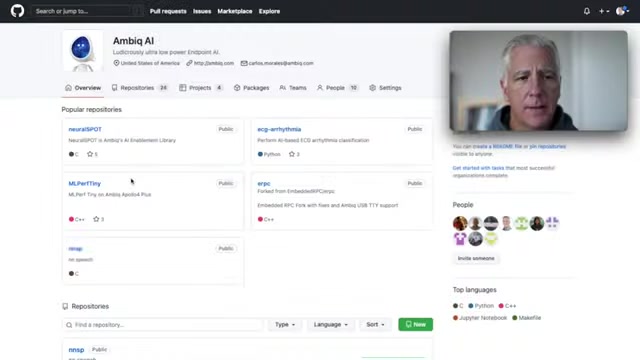Open Marketplace in header
The width and height of the screenshot is (640, 360).
pyautogui.click(x=234, y=11)
